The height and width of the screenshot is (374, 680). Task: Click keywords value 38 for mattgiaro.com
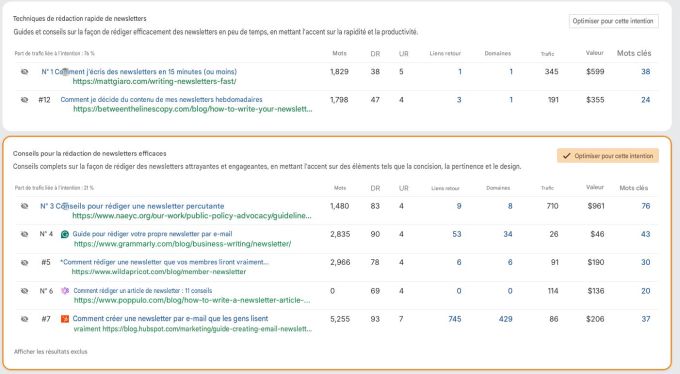pos(646,72)
